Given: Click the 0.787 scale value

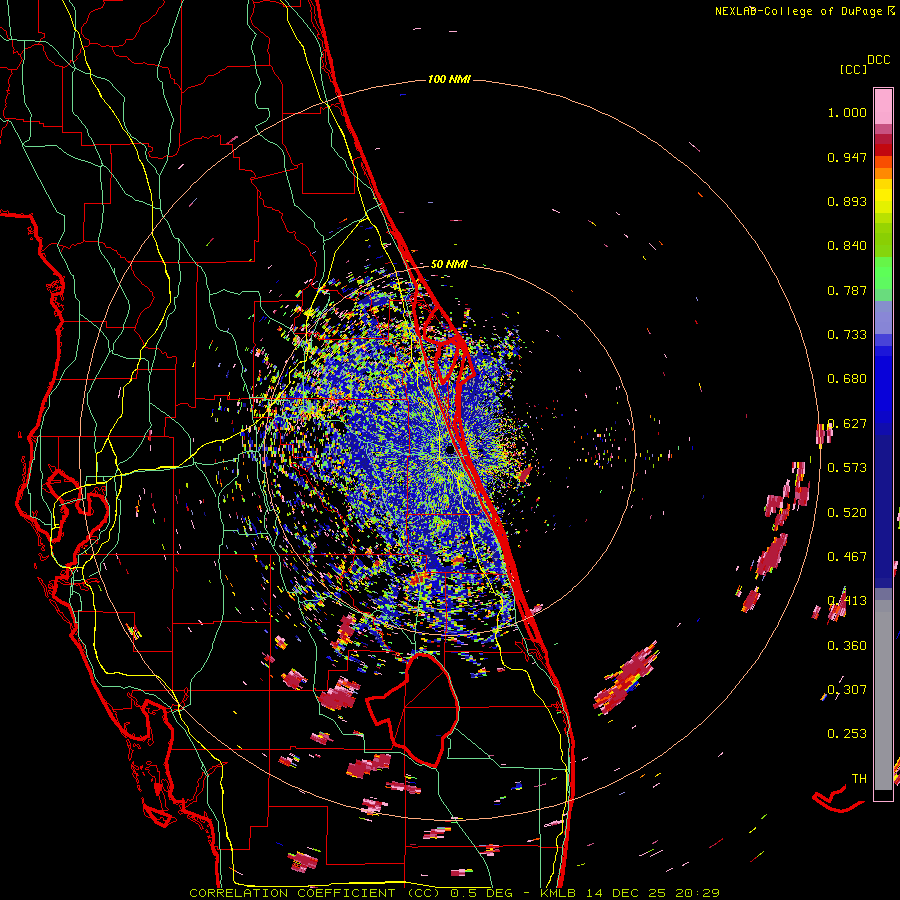Looking at the screenshot, I should tap(847, 290).
